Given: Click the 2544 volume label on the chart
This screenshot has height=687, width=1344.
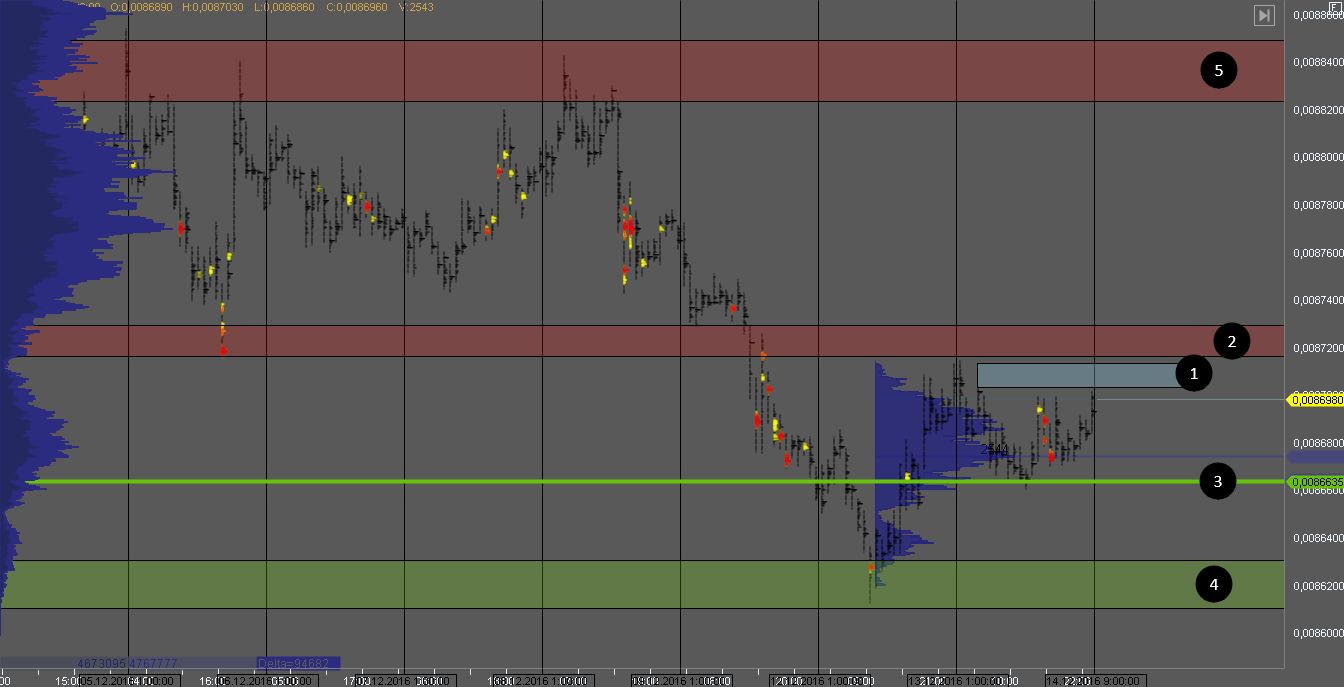Looking at the screenshot, I should point(994,450).
